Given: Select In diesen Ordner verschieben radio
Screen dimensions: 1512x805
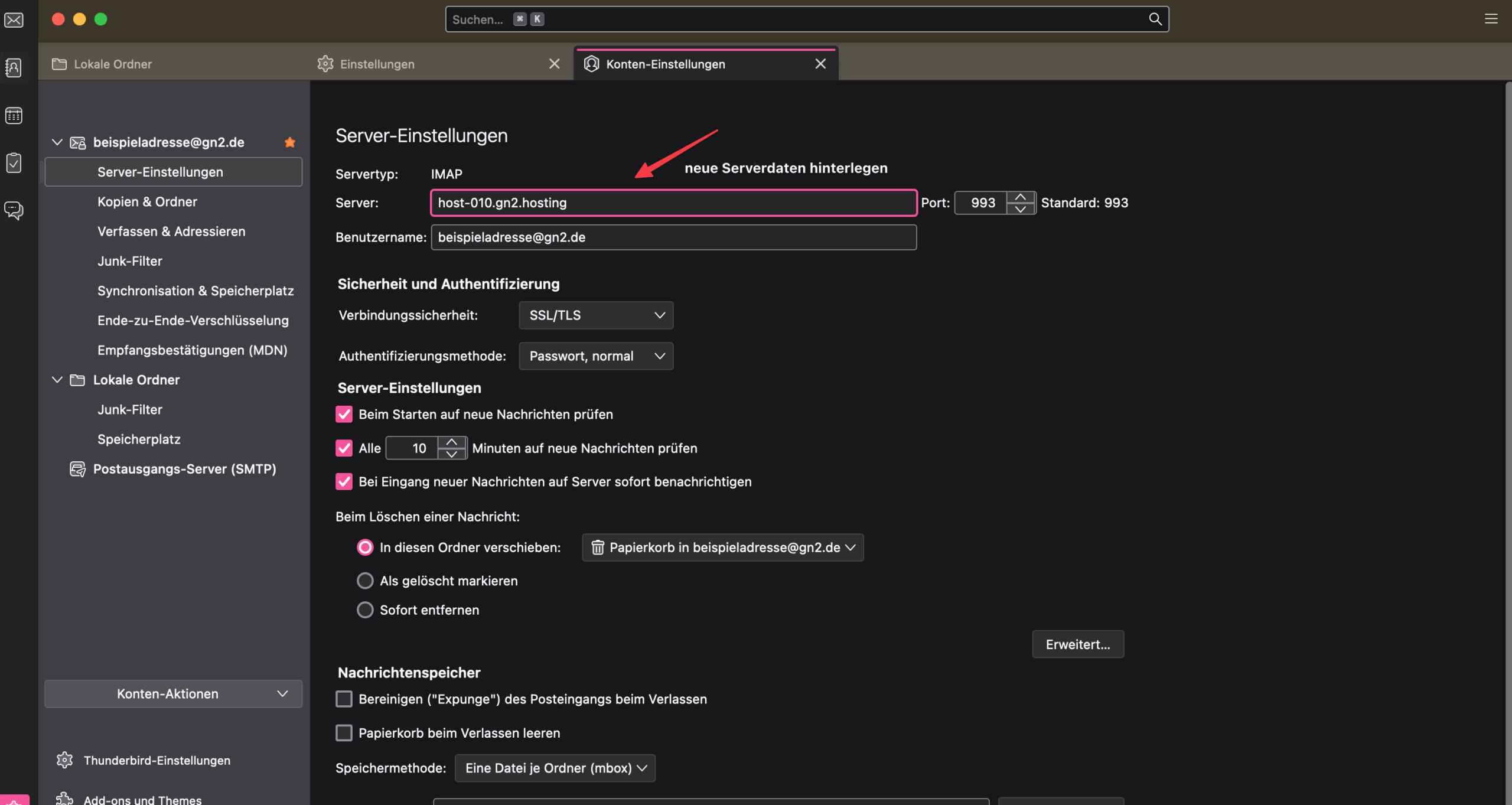Looking at the screenshot, I should 365,547.
